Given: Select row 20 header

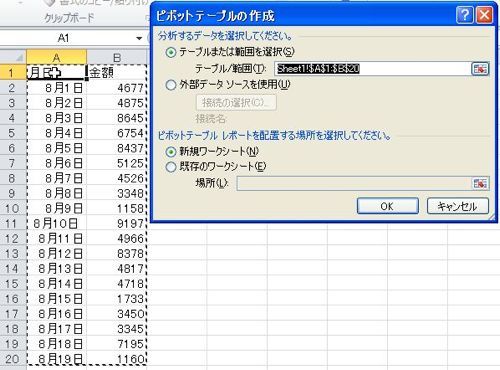Looking at the screenshot, I should 13,359.
